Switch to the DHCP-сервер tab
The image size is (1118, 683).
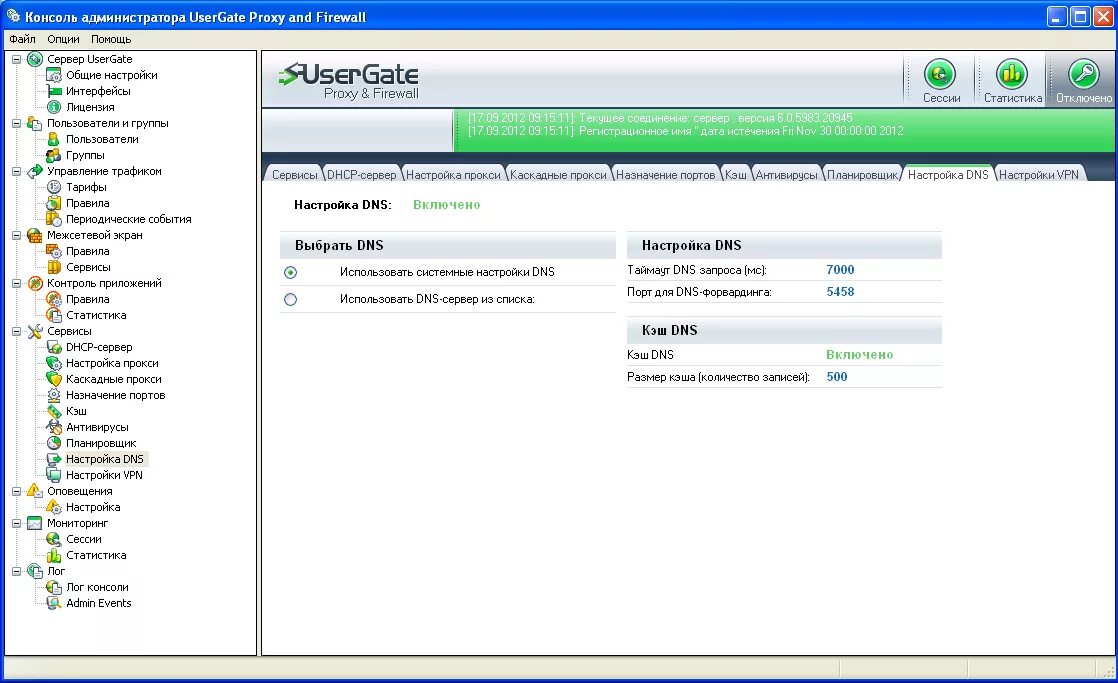pos(361,175)
